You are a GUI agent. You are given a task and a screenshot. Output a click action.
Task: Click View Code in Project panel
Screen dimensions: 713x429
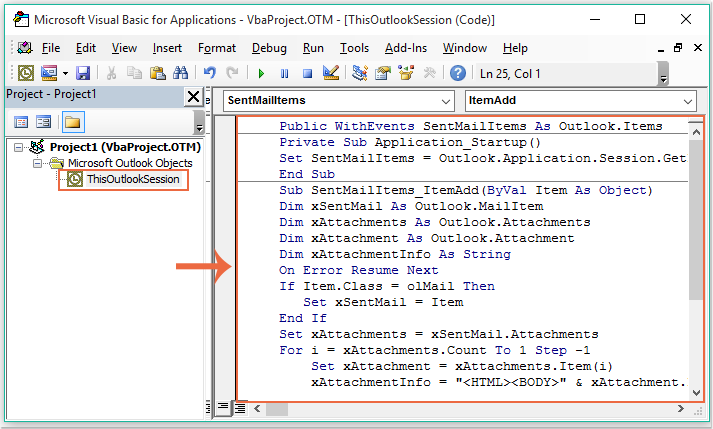click(20, 121)
